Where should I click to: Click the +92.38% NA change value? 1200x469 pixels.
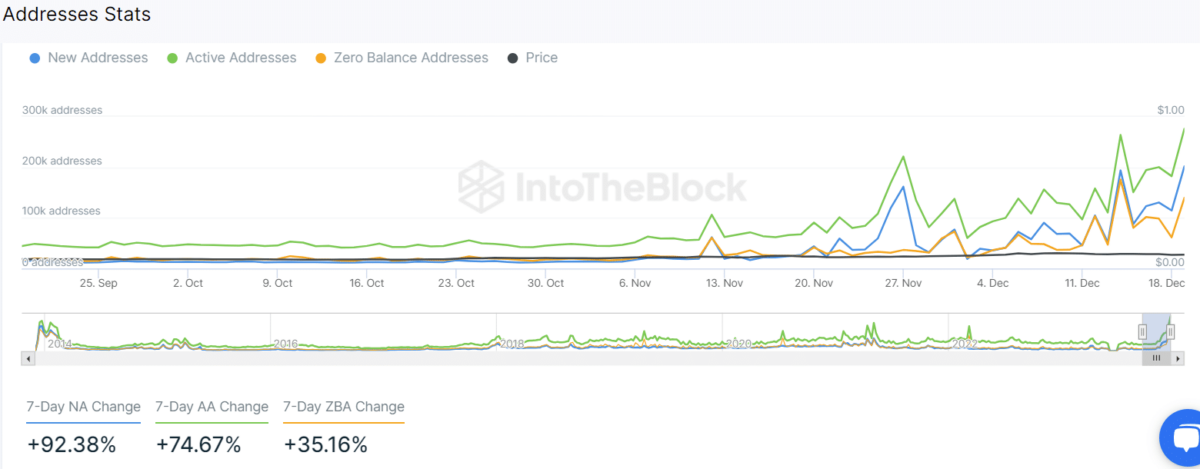72,444
